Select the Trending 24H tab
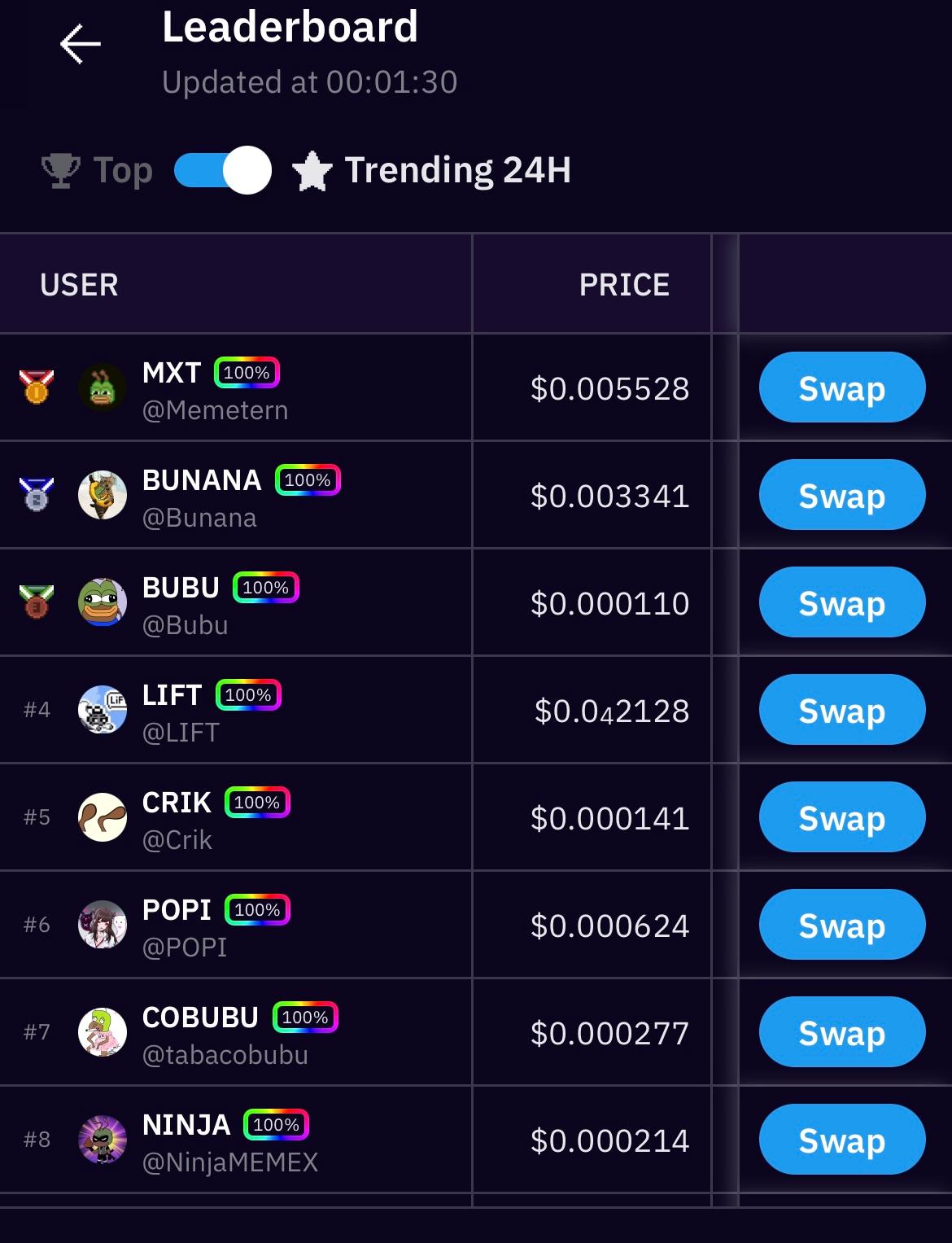 pyautogui.click(x=431, y=171)
